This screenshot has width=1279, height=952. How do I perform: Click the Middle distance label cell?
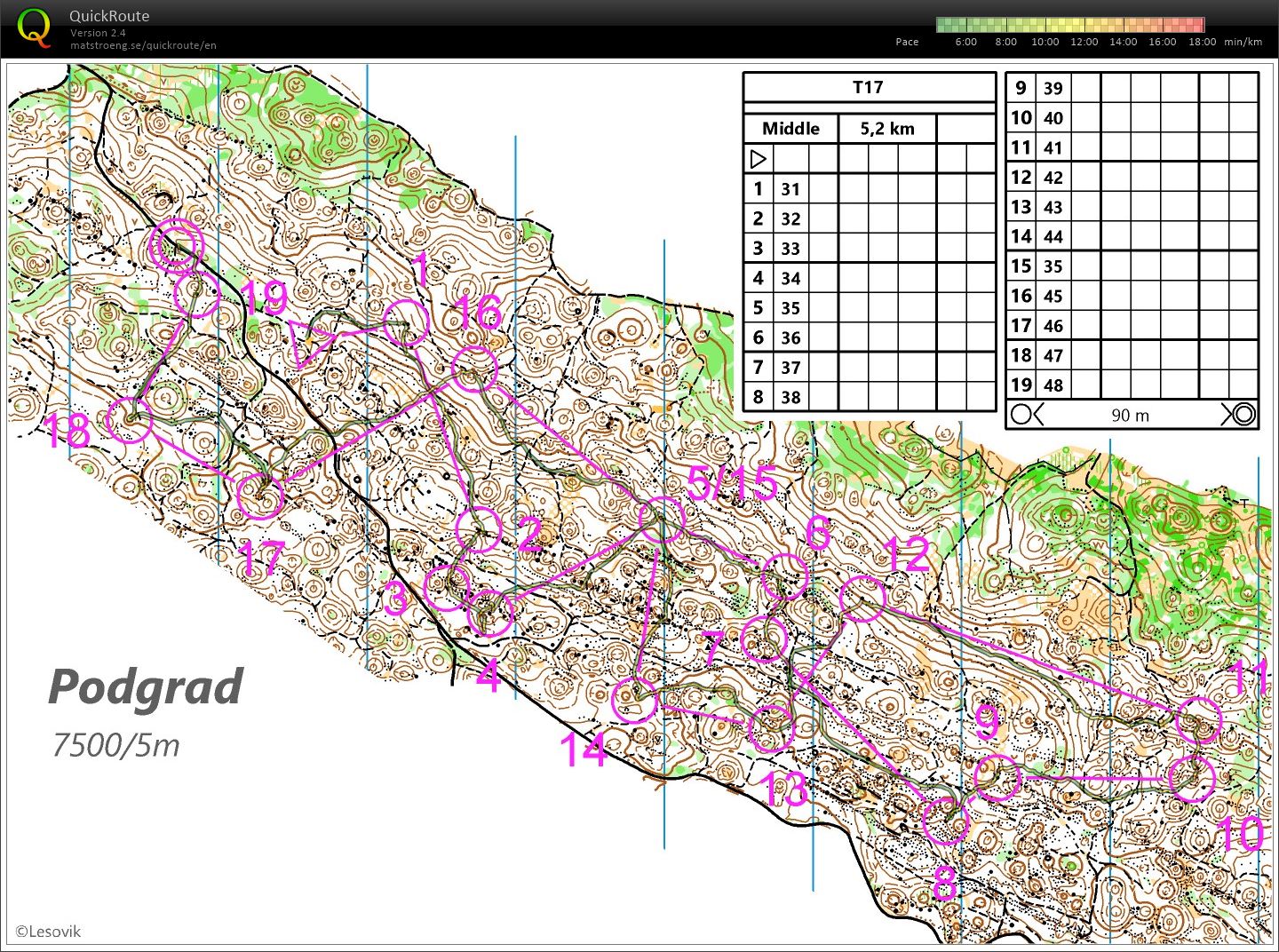pos(790,129)
